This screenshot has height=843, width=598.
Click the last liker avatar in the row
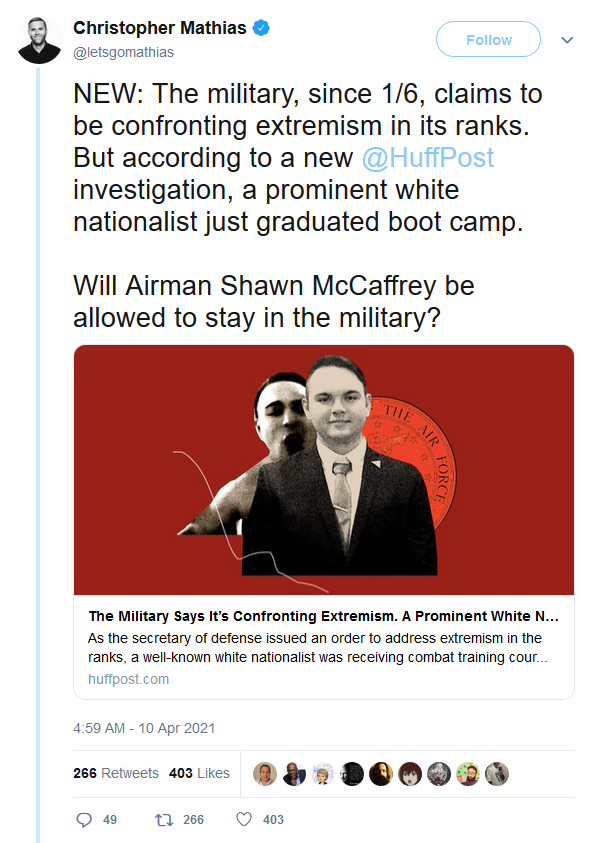click(496, 774)
